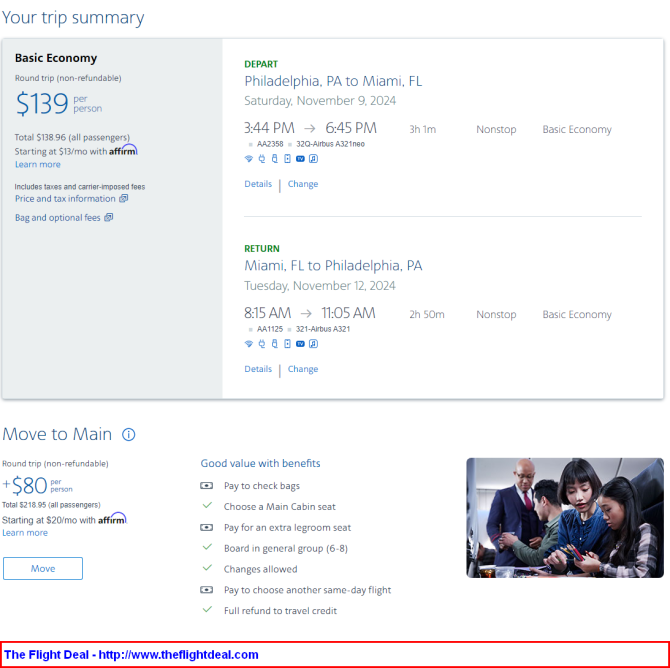Click the Miami, FL to Philadelphia, PA heading
The image size is (670, 668).
click(333, 266)
